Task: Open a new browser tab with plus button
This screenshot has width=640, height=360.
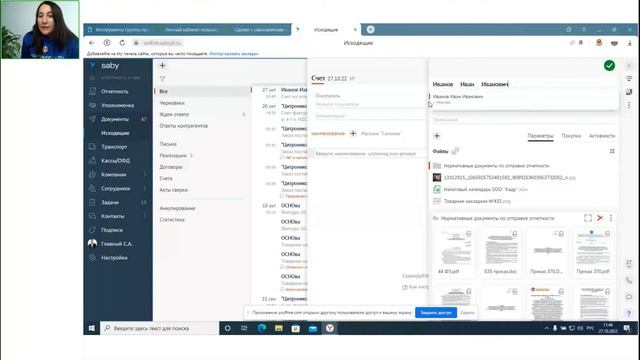Action: point(370,29)
